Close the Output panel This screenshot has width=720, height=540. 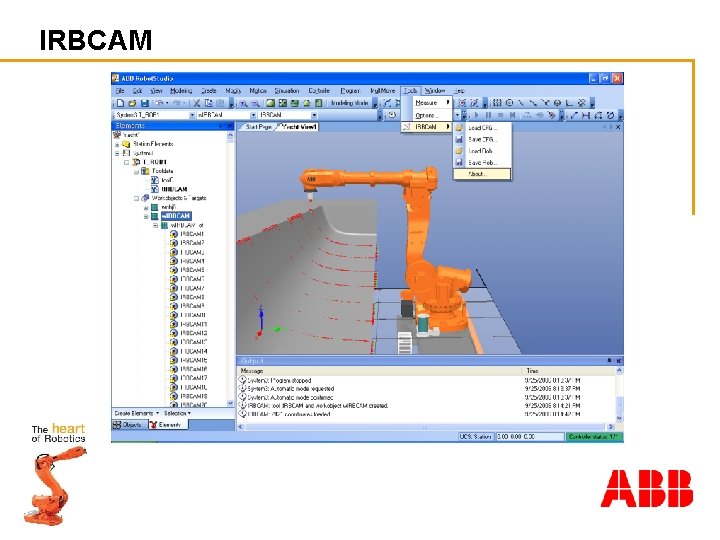pyautogui.click(x=619, y=361)
